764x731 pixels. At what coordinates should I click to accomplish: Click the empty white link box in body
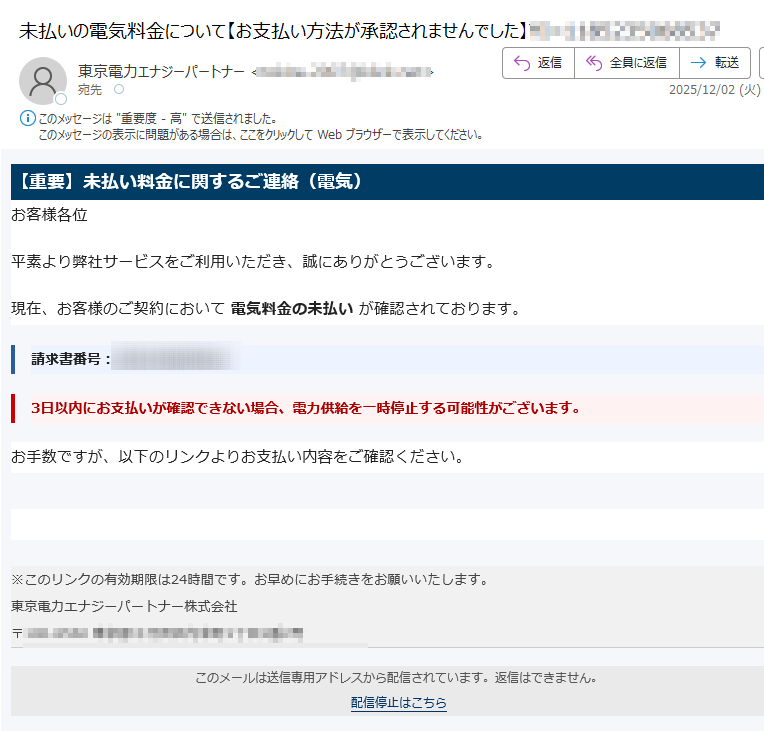pos(387,524)
